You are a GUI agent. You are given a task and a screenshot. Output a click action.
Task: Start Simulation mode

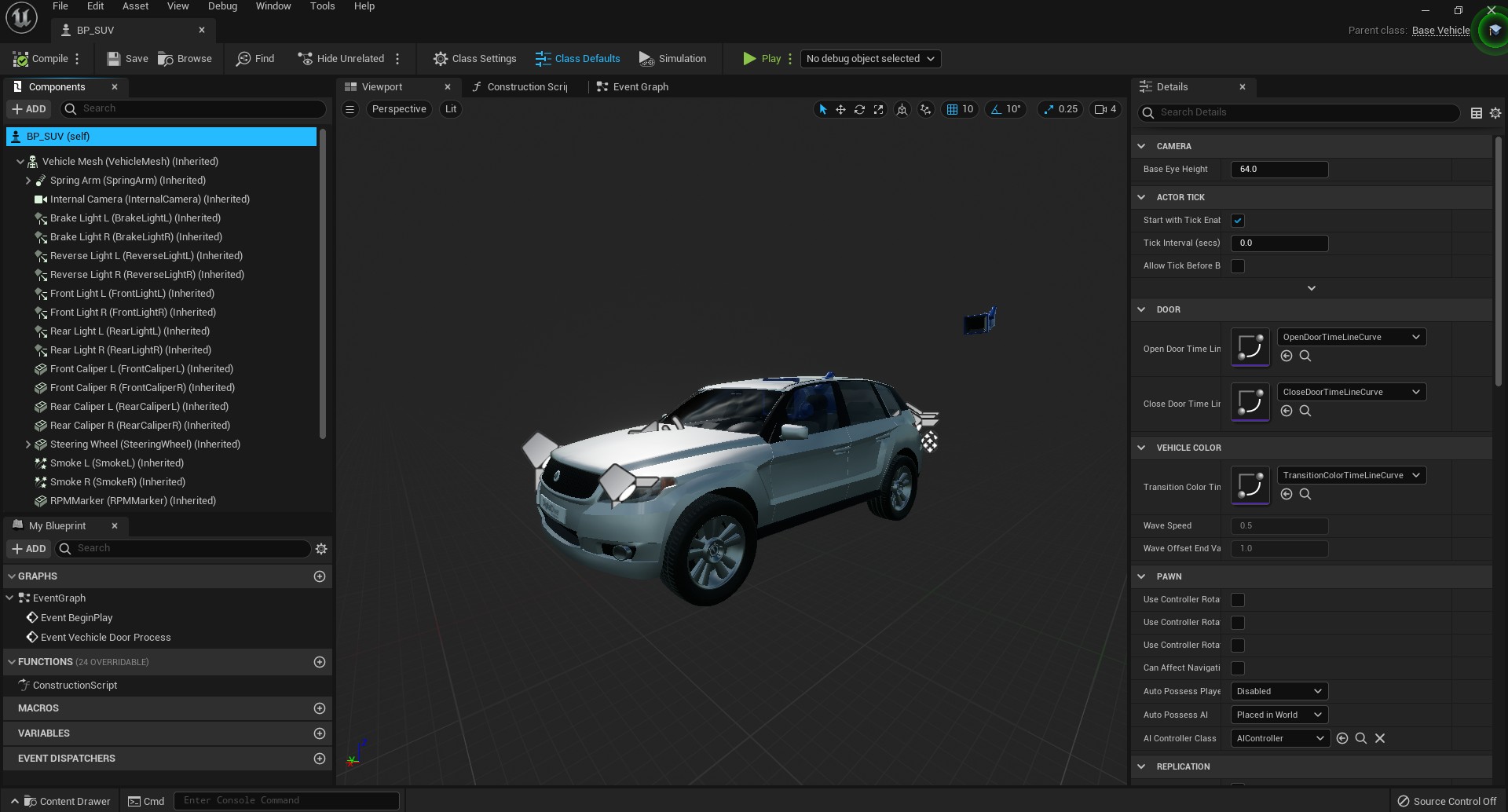(x=672, y=58)
